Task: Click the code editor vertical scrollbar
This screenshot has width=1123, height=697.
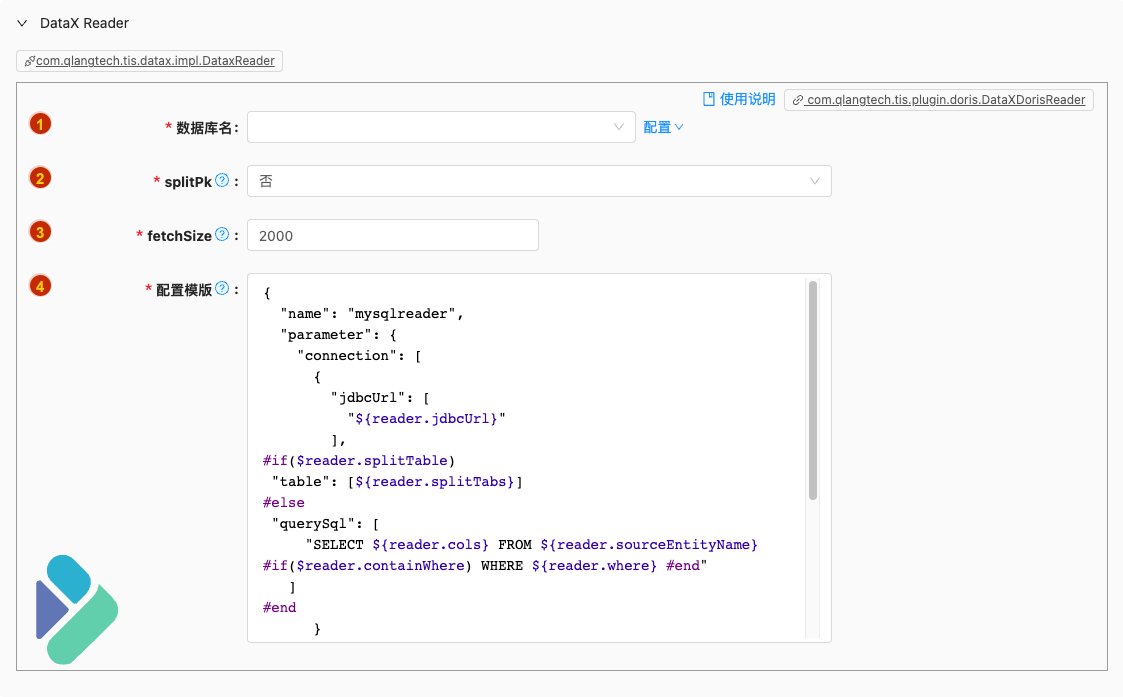Action: tap(813, 390)
